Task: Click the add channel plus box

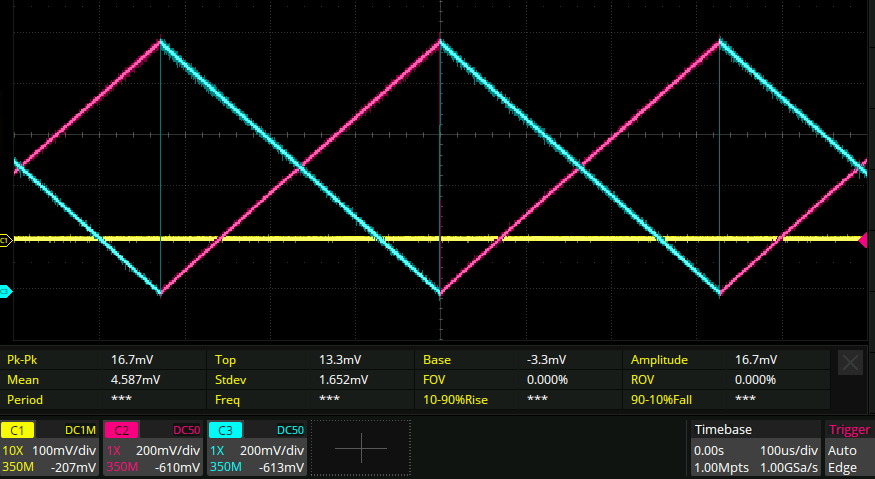Action: 361,448
